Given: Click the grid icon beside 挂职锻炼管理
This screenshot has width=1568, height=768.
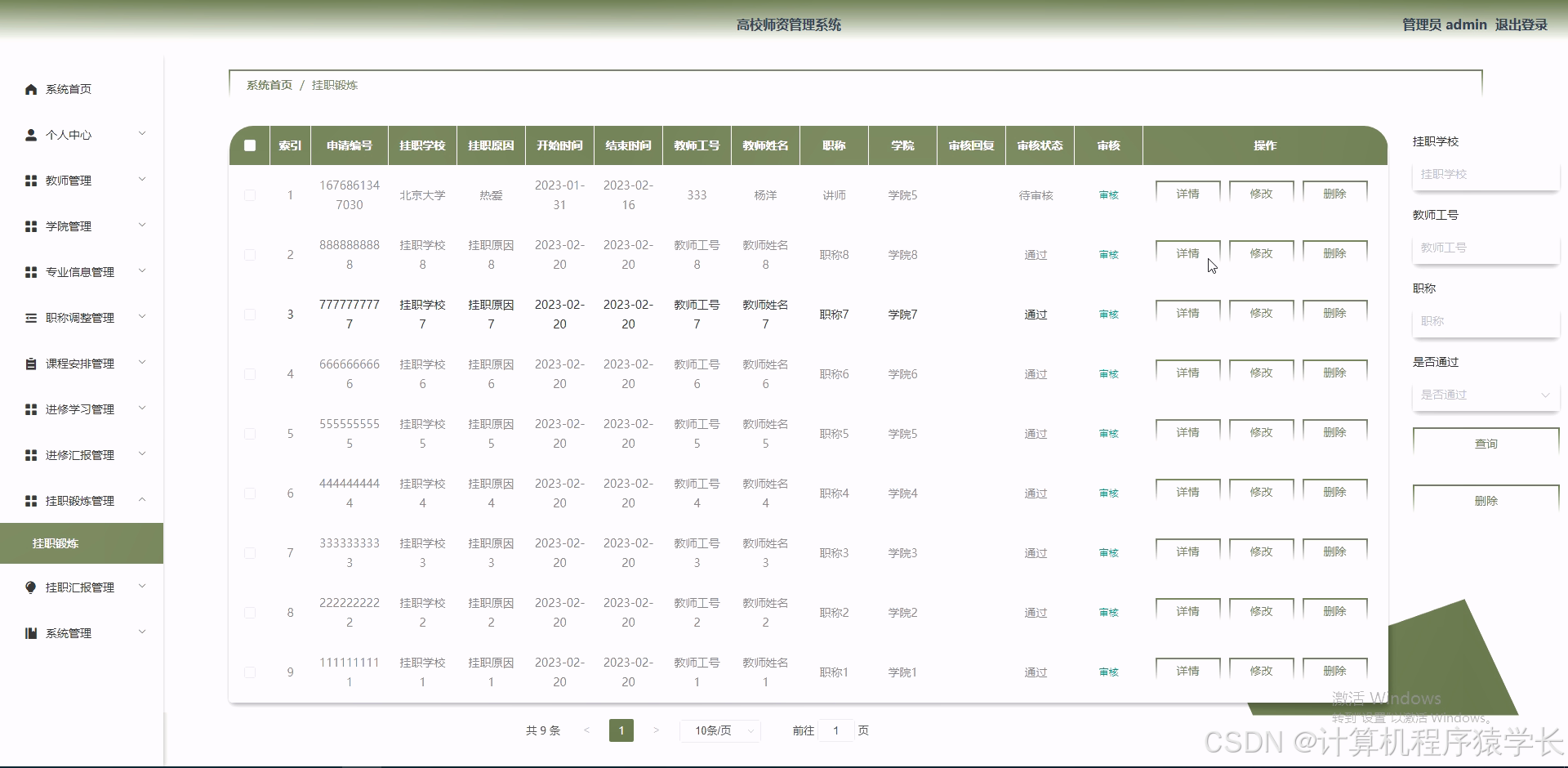Looking at the screenshot, I should click(31, 501).
